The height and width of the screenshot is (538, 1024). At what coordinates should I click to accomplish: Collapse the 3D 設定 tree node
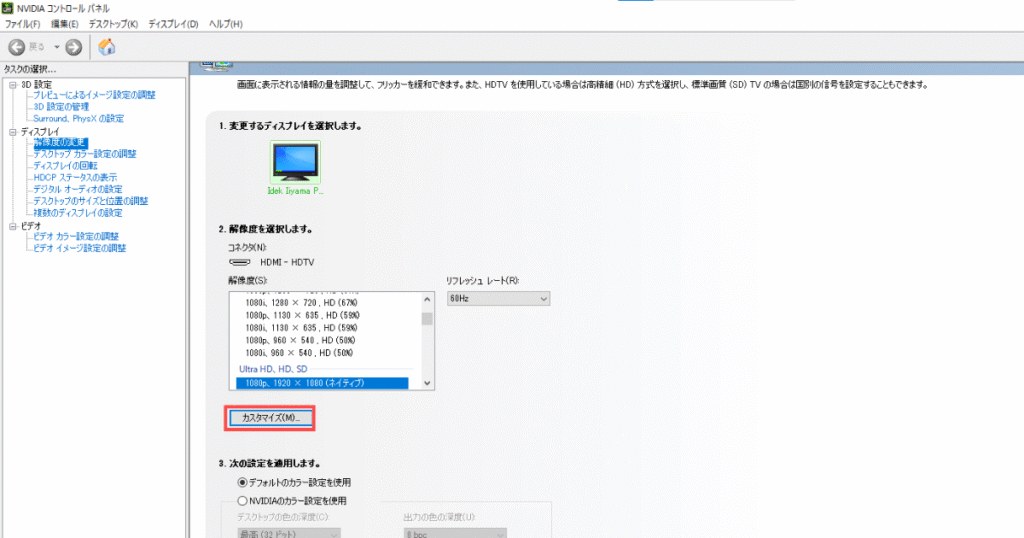coord(12,85)
